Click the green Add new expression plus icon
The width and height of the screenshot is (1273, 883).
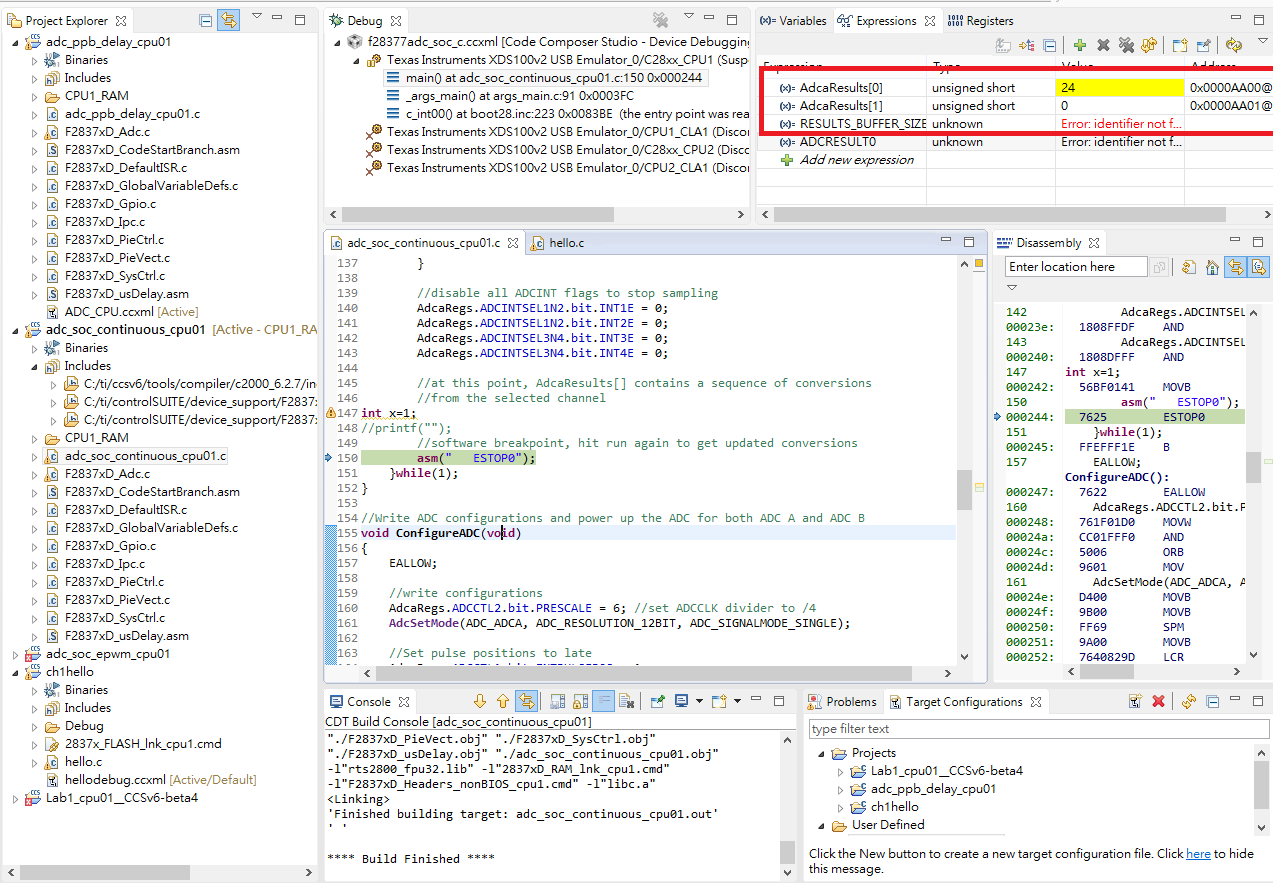(1080, 45)
